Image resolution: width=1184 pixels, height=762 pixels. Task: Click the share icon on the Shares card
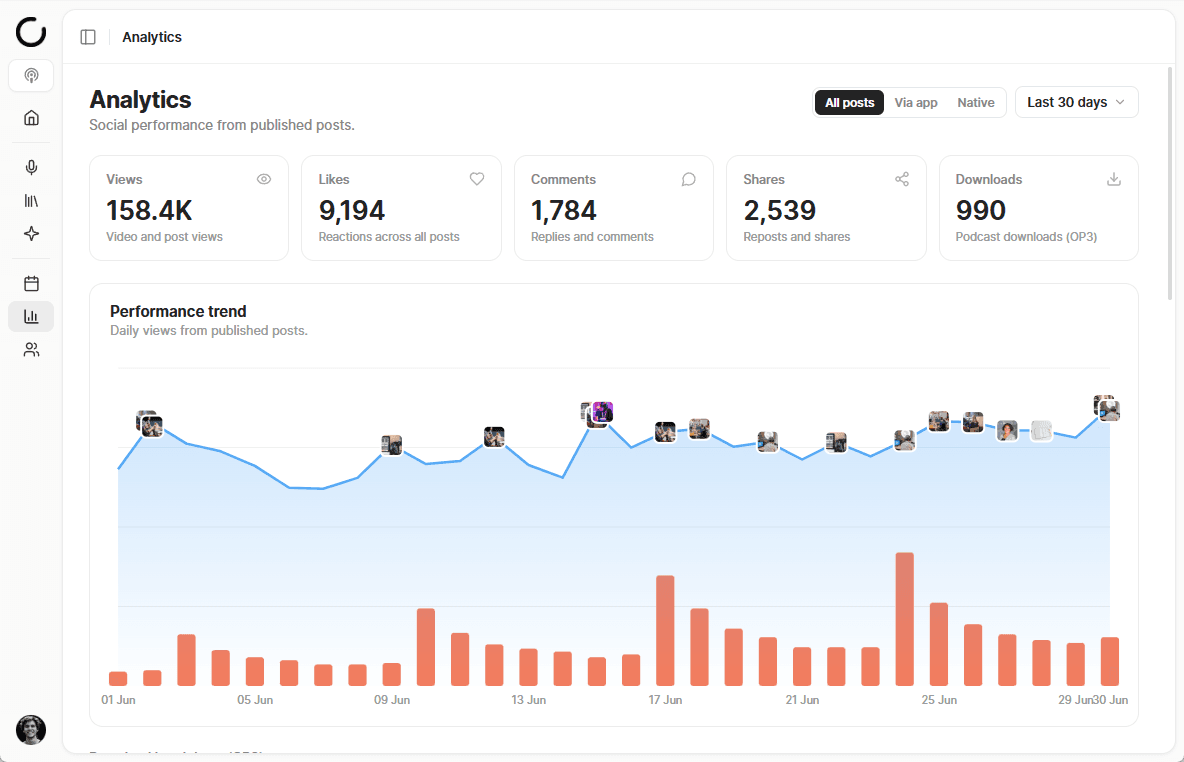click(902, 179)
